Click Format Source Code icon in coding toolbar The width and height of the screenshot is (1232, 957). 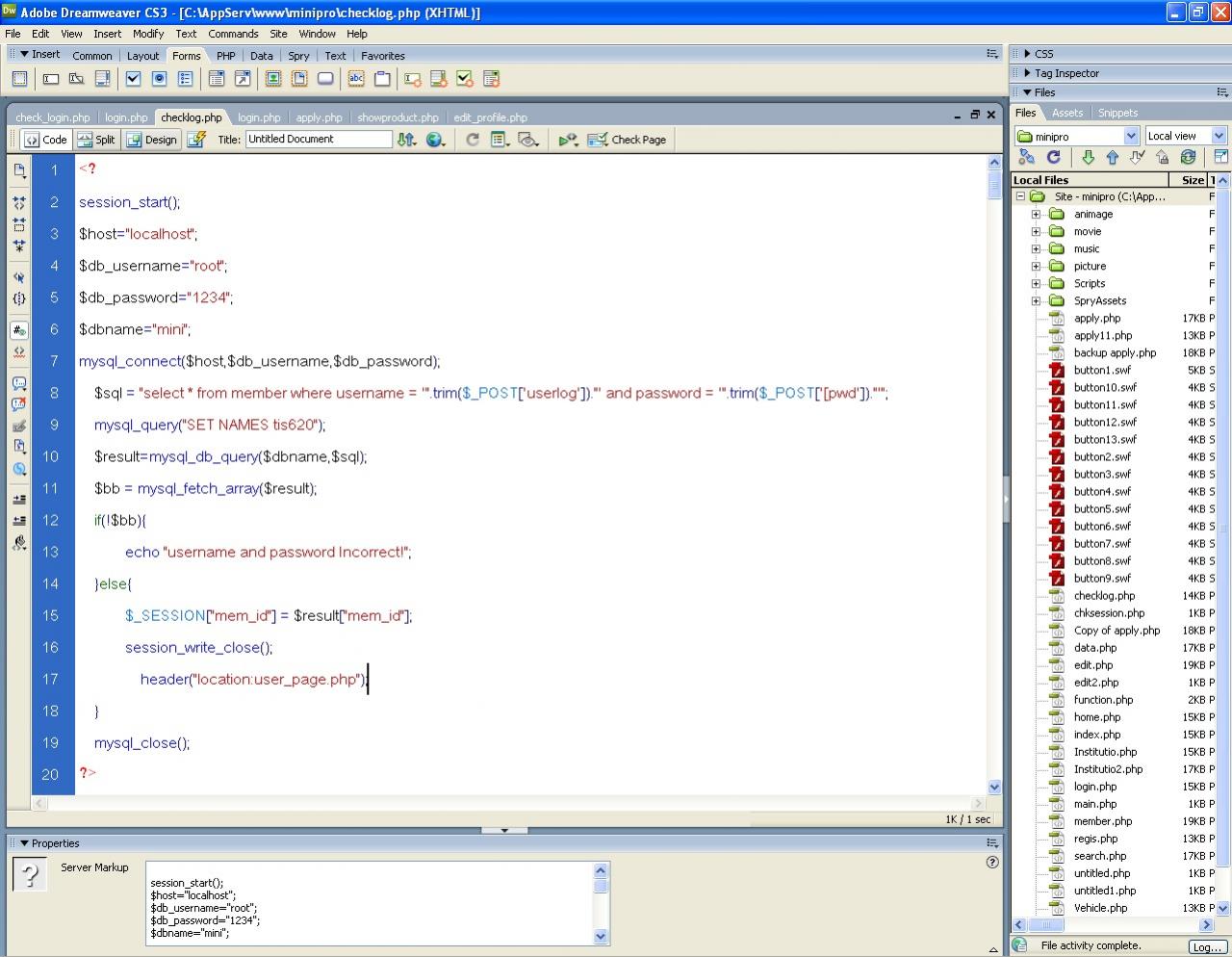[19, 542]
